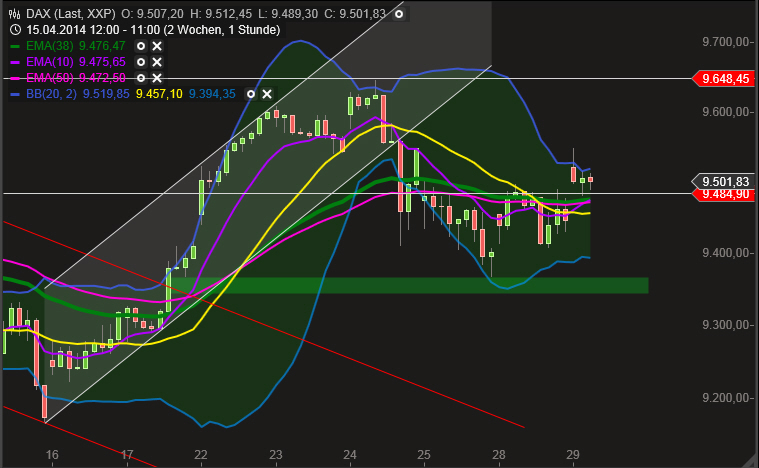Click the purple EMA(10) color dash
The image size is (759, 468).
(x=15, y=62)
